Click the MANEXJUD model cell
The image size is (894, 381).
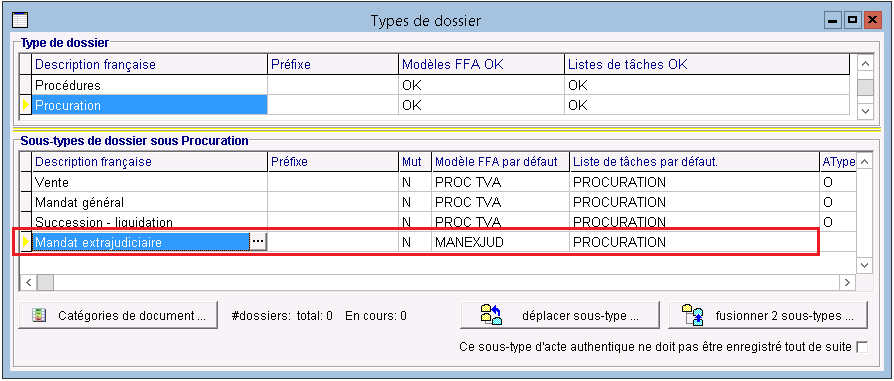pos(501,242)
